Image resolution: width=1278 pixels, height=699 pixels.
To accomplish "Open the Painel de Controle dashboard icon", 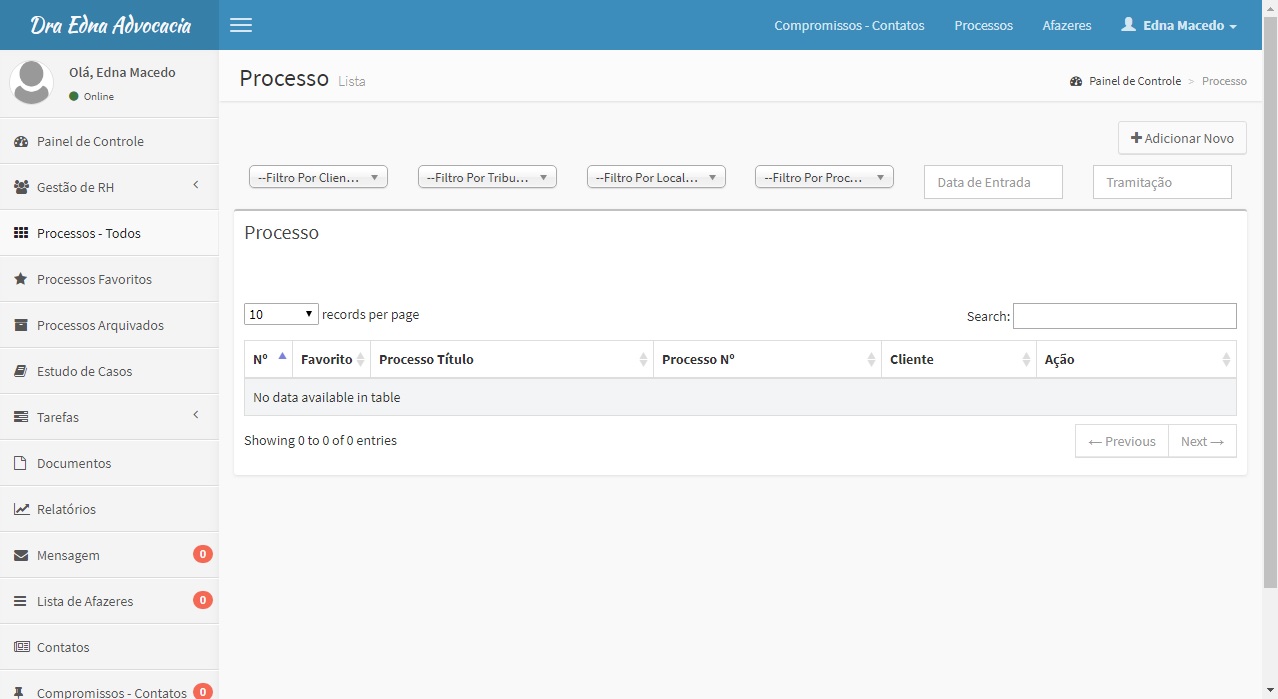I will pos(21,142).
